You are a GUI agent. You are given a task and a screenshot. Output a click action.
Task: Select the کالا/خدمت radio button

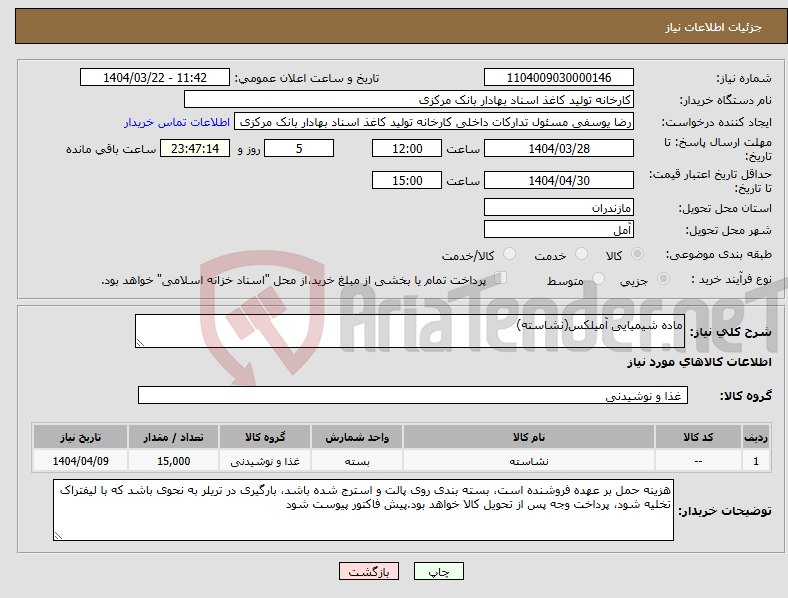(509, 254)
